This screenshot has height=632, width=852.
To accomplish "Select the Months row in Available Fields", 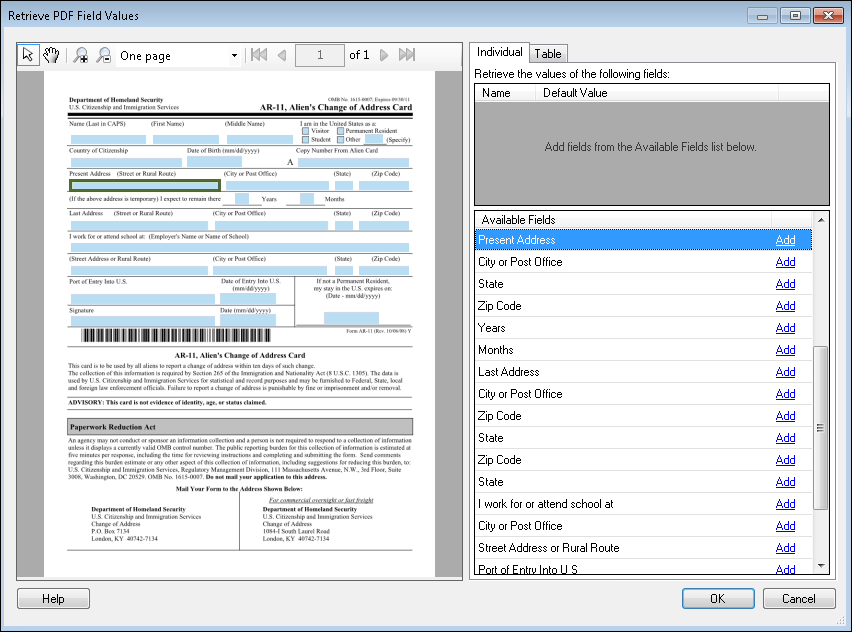I will [643, 350].
